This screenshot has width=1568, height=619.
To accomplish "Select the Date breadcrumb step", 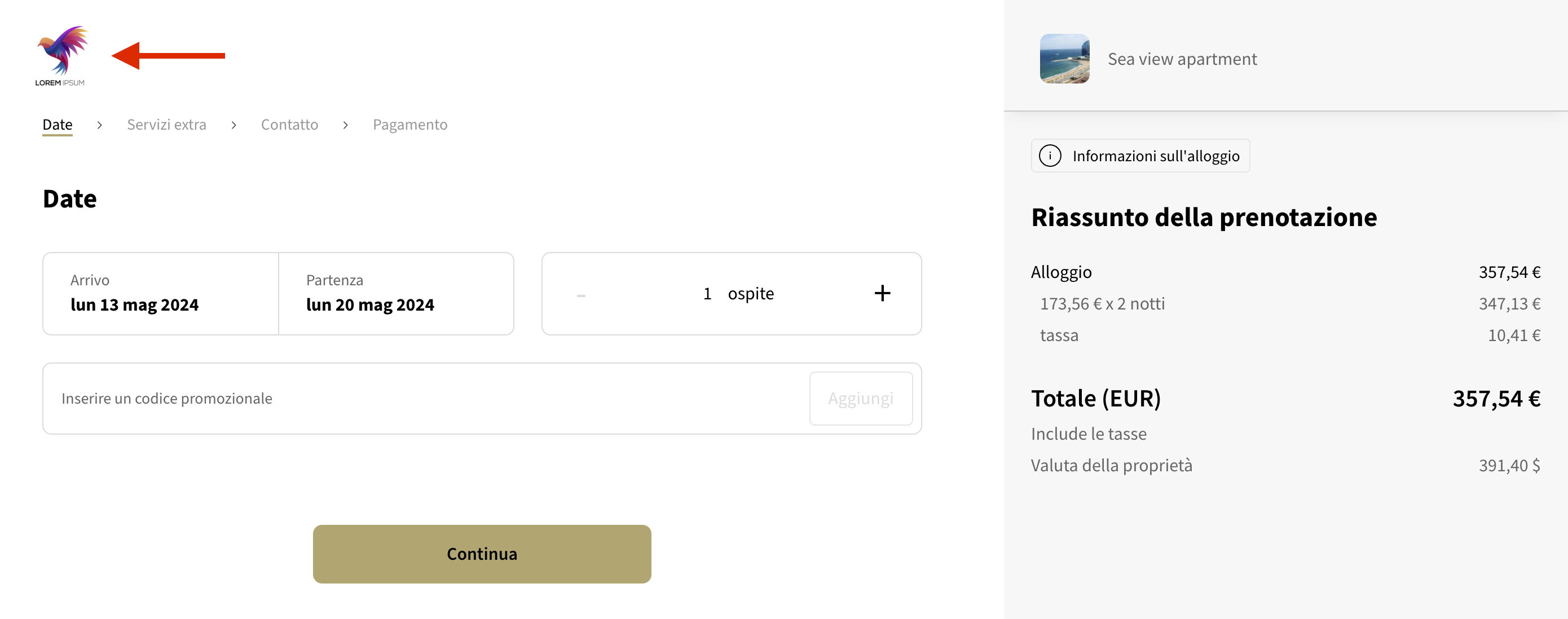I will [57, 124].
